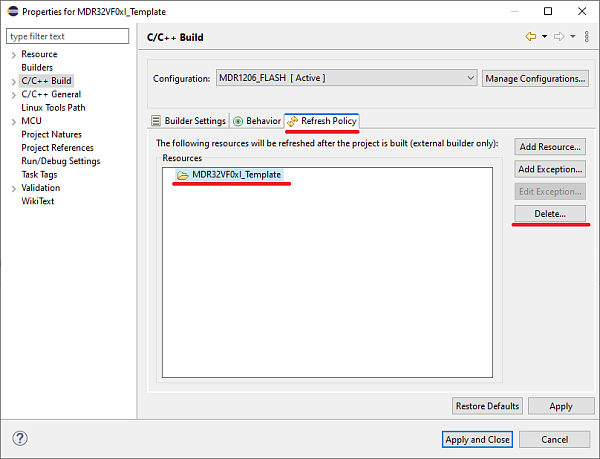Select Resource in the tree
The height and width of the screenshot is (459, 600).
pyautogui.click(x=39, y=54)
